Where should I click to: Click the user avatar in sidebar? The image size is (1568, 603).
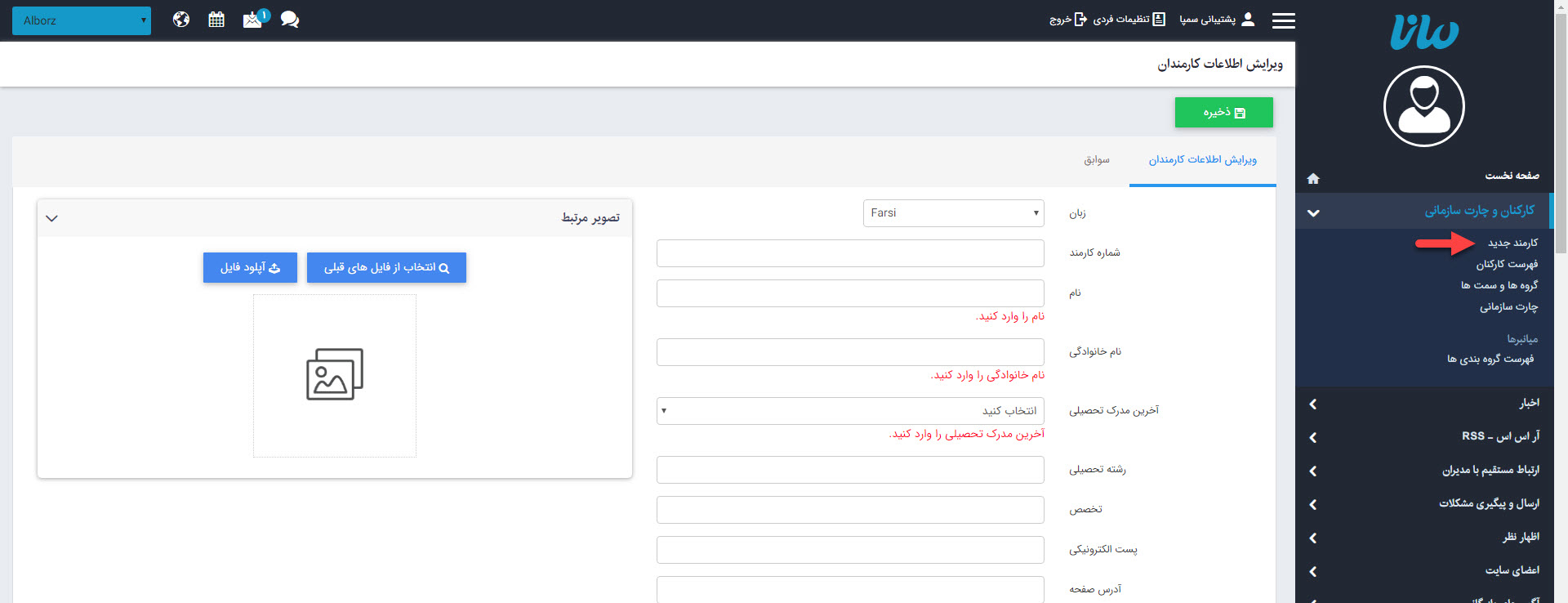[1423, 106]
